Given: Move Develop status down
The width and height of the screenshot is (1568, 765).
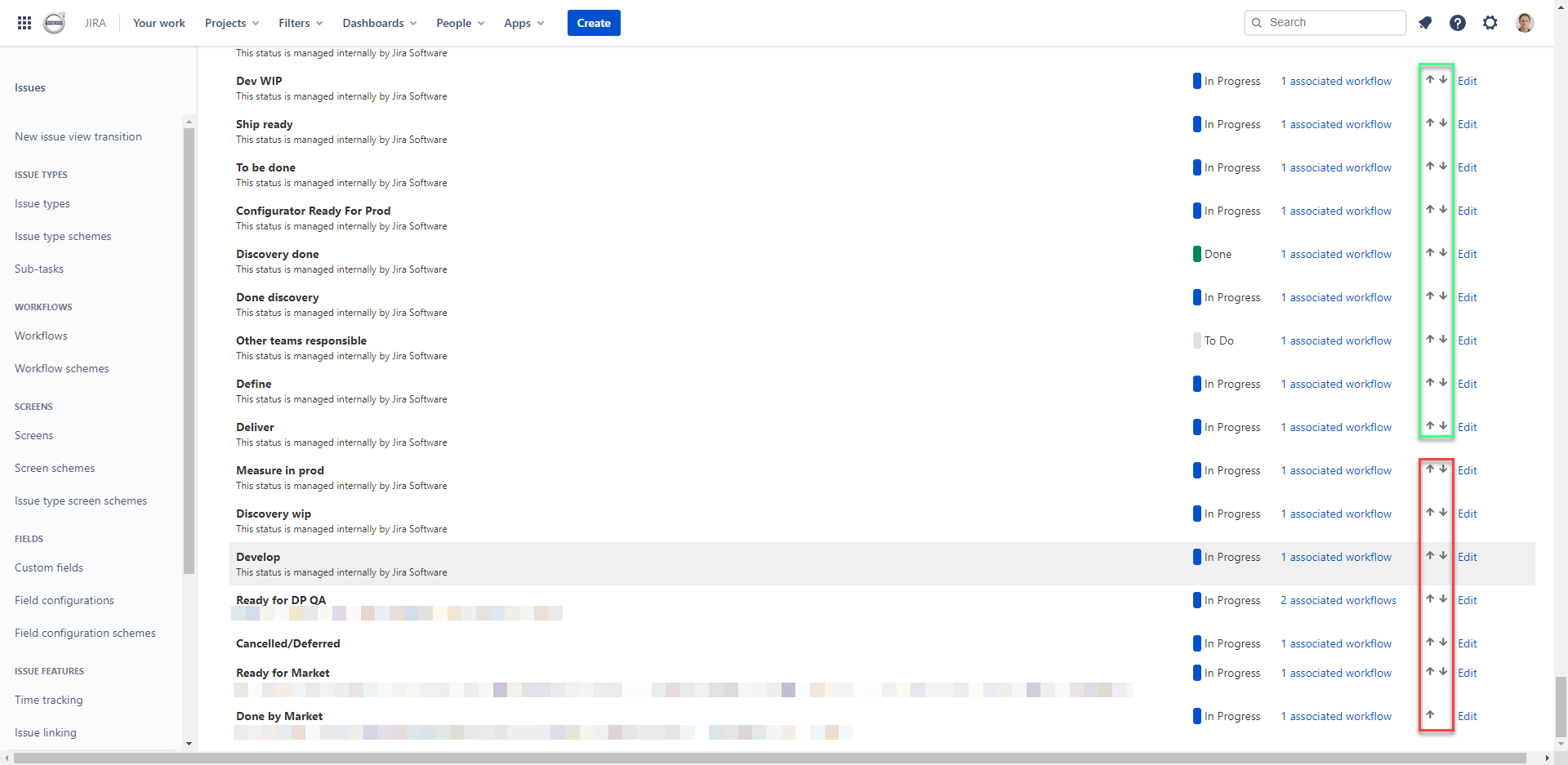Looking at the screenshot, I should [x=1443, y=556].
